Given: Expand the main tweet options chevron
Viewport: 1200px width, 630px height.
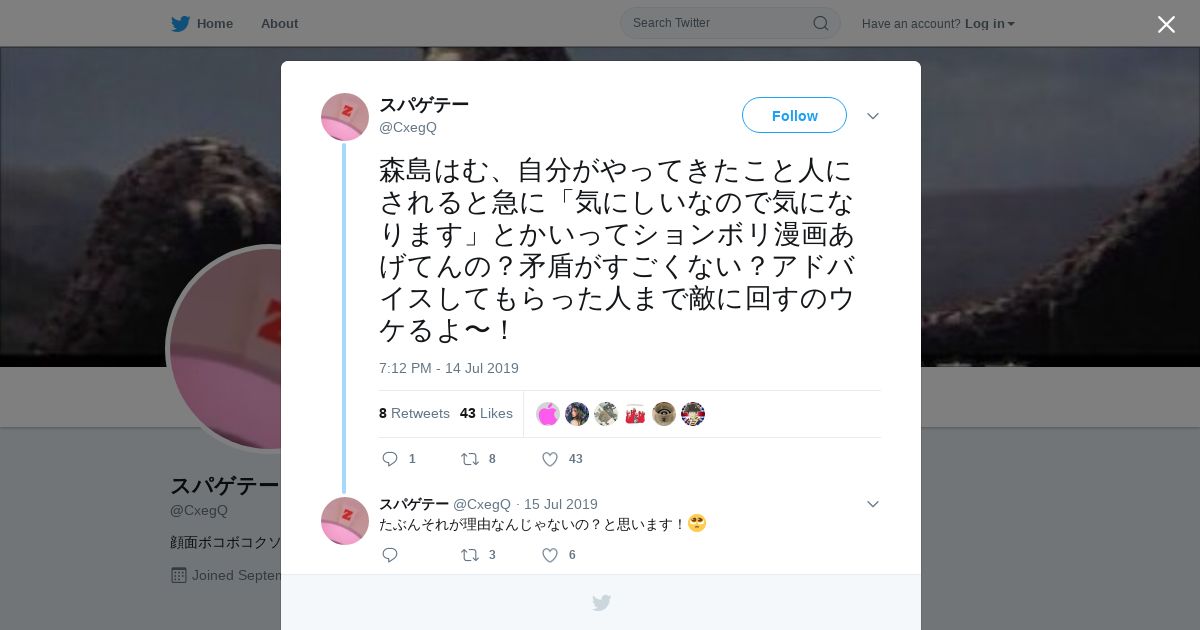Looking at the screenshot, I should coord(873,116).
